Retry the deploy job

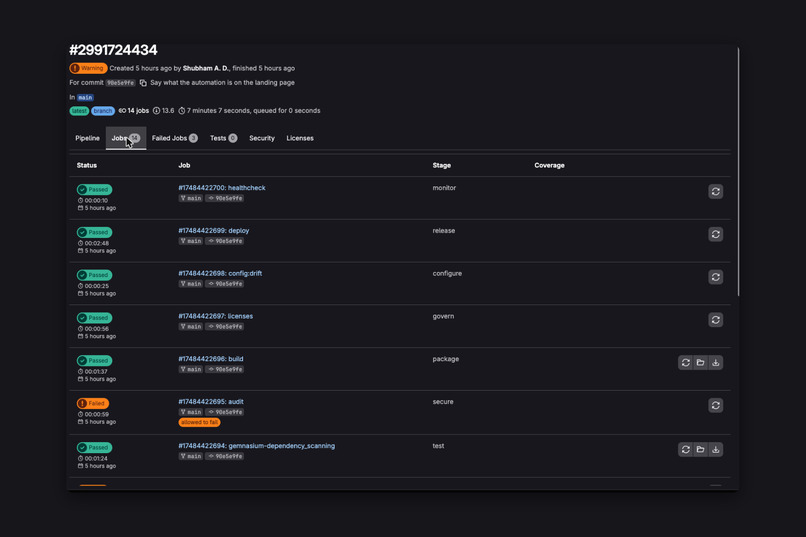pyautogui.click(x=715, y=234)
